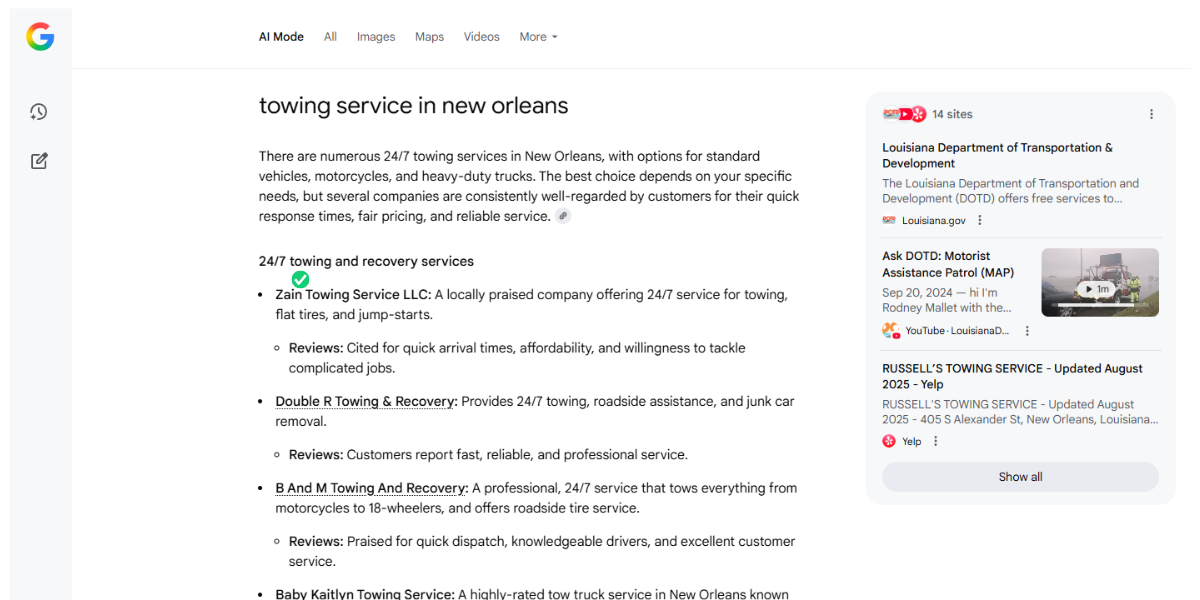The image size is (1200, 600).
Task: Open AI Mode history icon
Action: 39,112
